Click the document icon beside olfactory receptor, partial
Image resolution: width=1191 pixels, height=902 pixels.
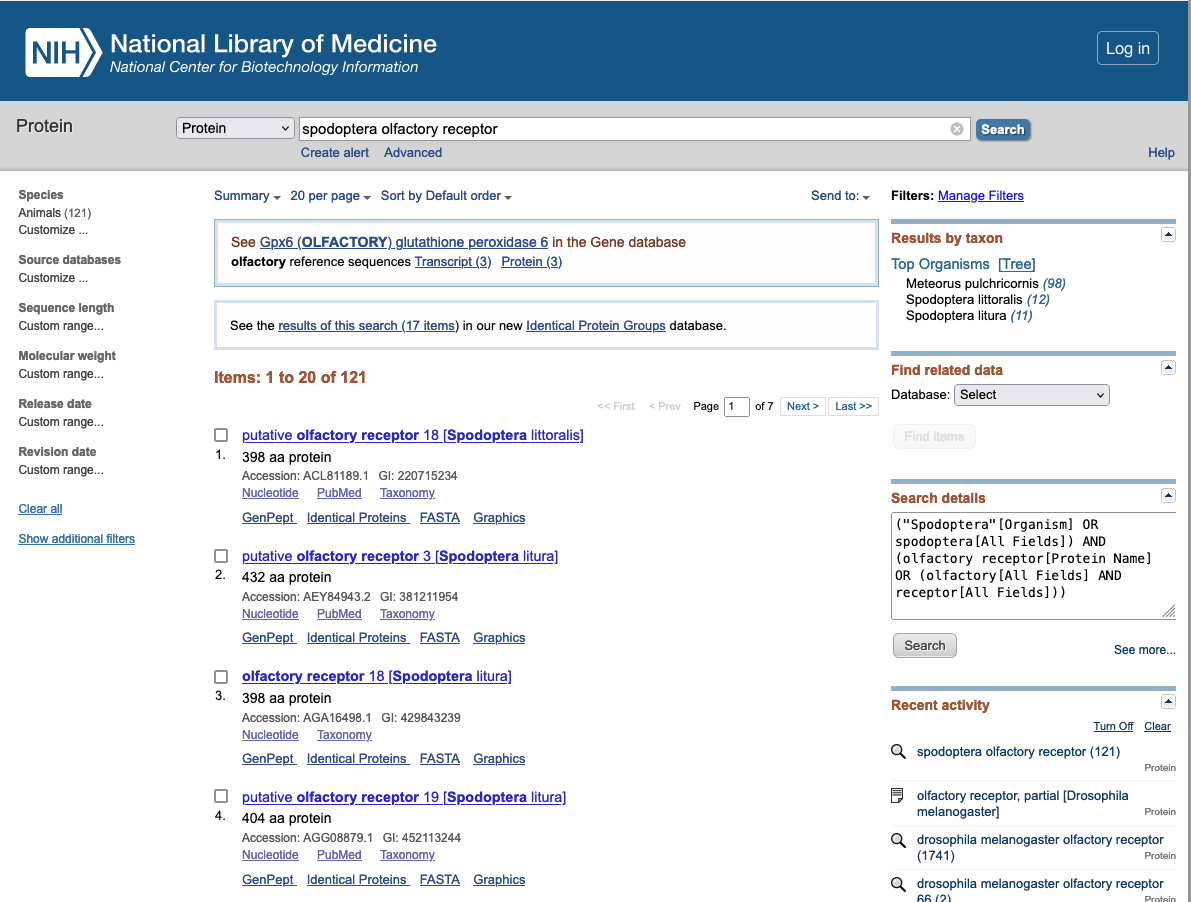898,796
